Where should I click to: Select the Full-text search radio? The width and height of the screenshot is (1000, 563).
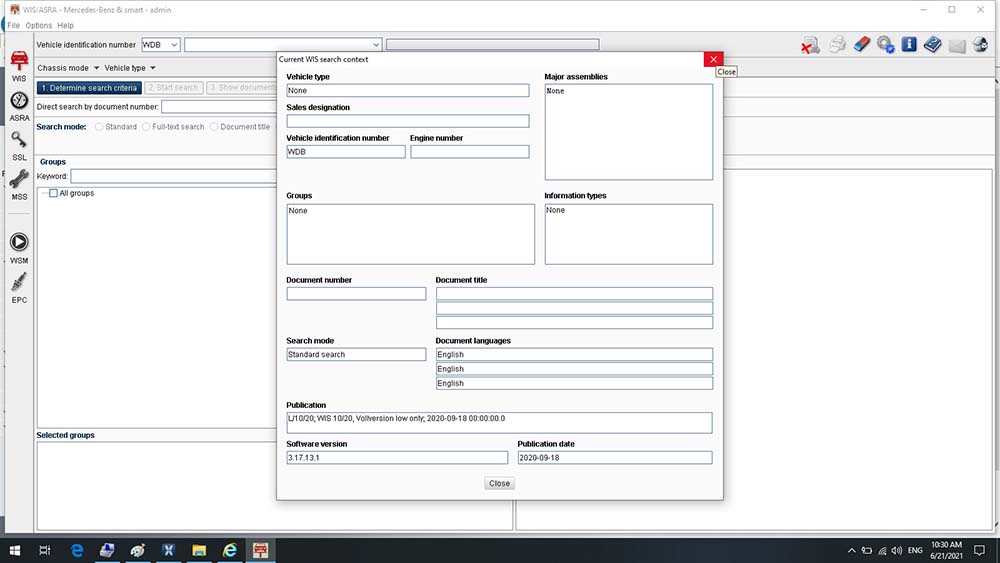click(x=146, y=127)
